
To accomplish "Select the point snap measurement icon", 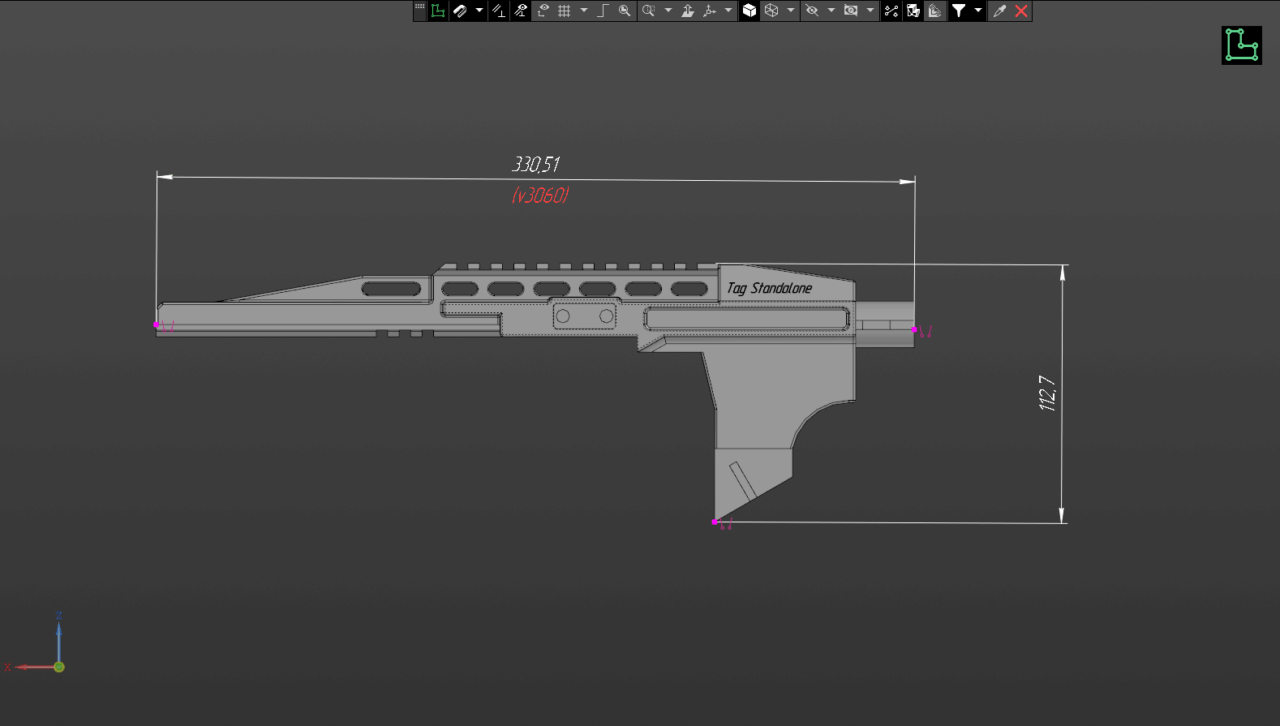I will point(545,11).
